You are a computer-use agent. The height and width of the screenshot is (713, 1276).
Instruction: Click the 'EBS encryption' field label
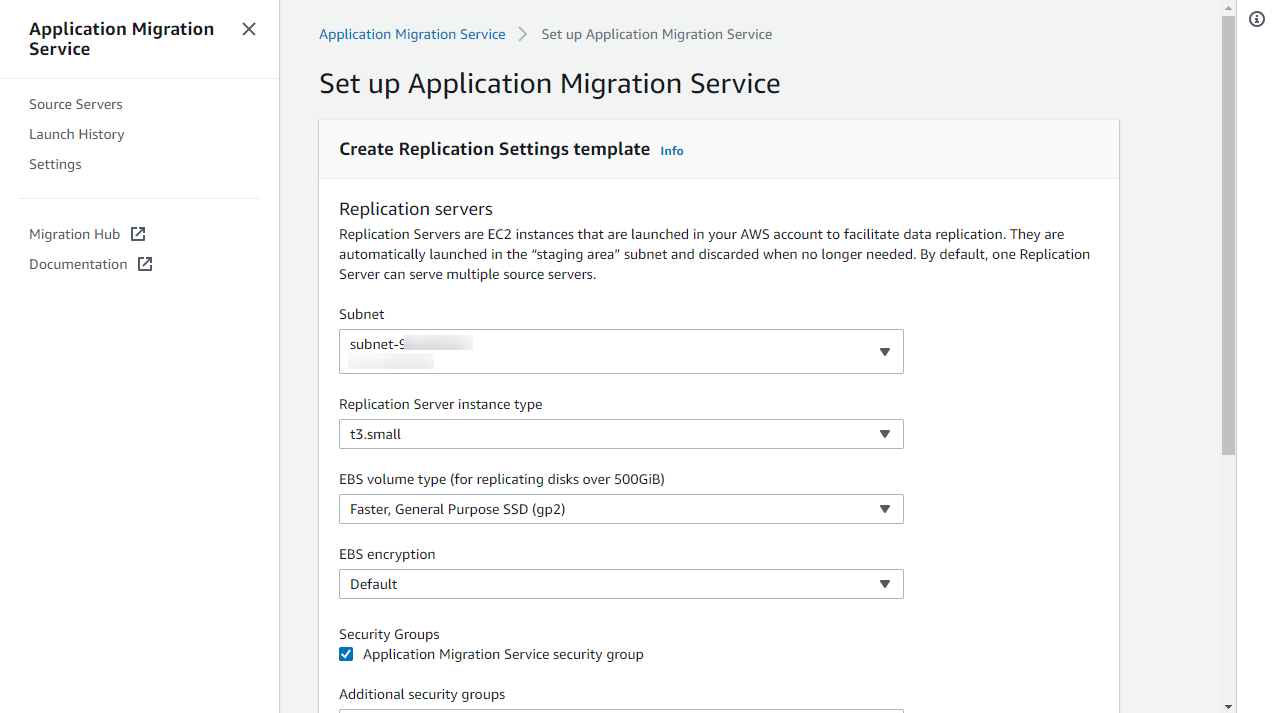click(x=387, y=554)
